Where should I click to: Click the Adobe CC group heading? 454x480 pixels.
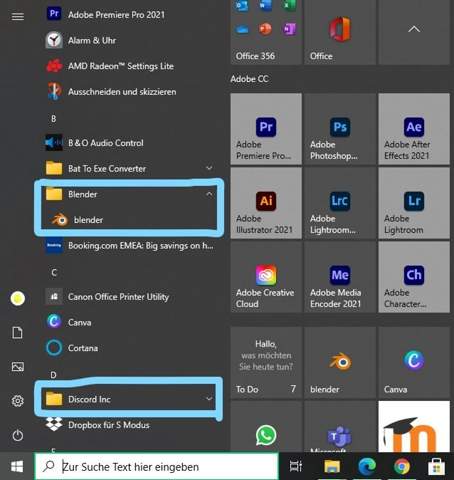tap(249, 79)
